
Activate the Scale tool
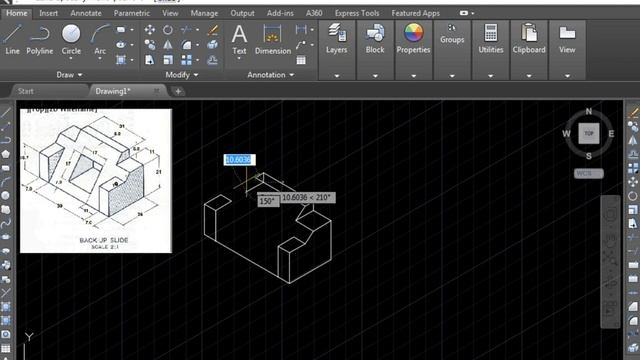coord(168,60)
